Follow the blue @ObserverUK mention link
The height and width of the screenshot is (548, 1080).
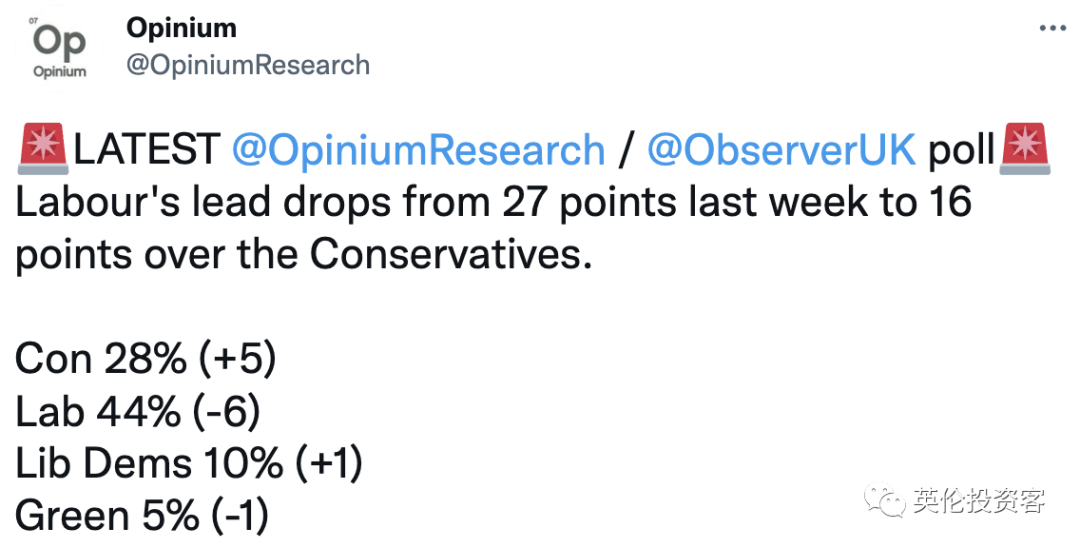(782, 151)
